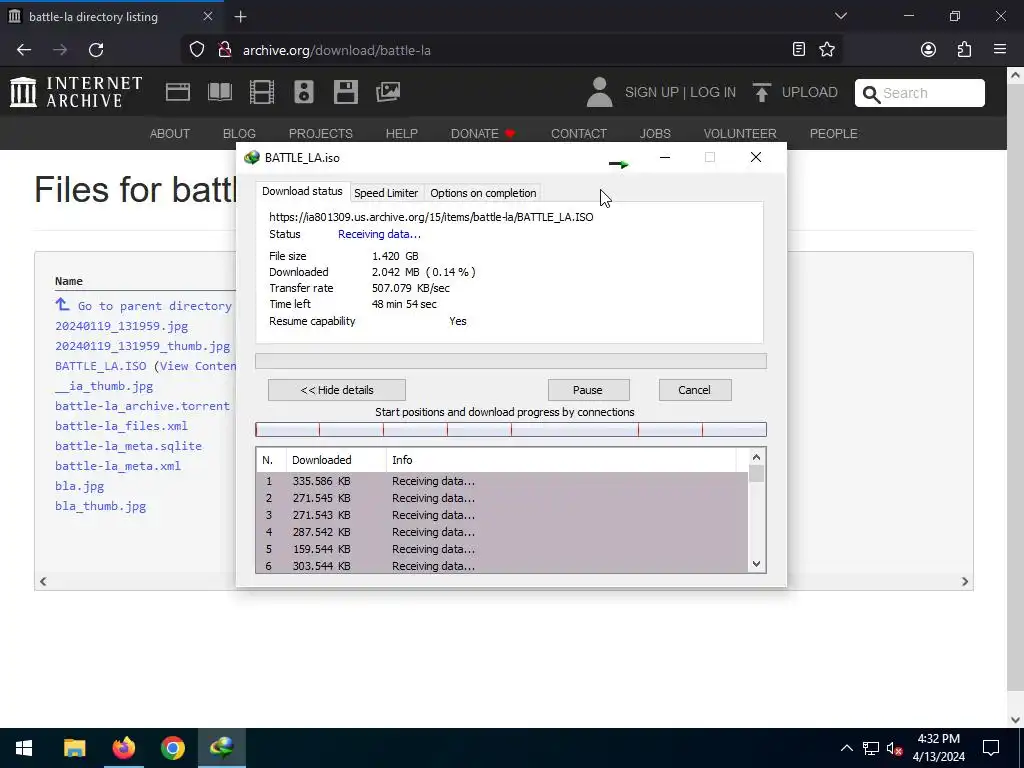Screen dimensions: 1024x768
Task: Click ABOUT in the archive navigation
Action: [x=170, y=134]
